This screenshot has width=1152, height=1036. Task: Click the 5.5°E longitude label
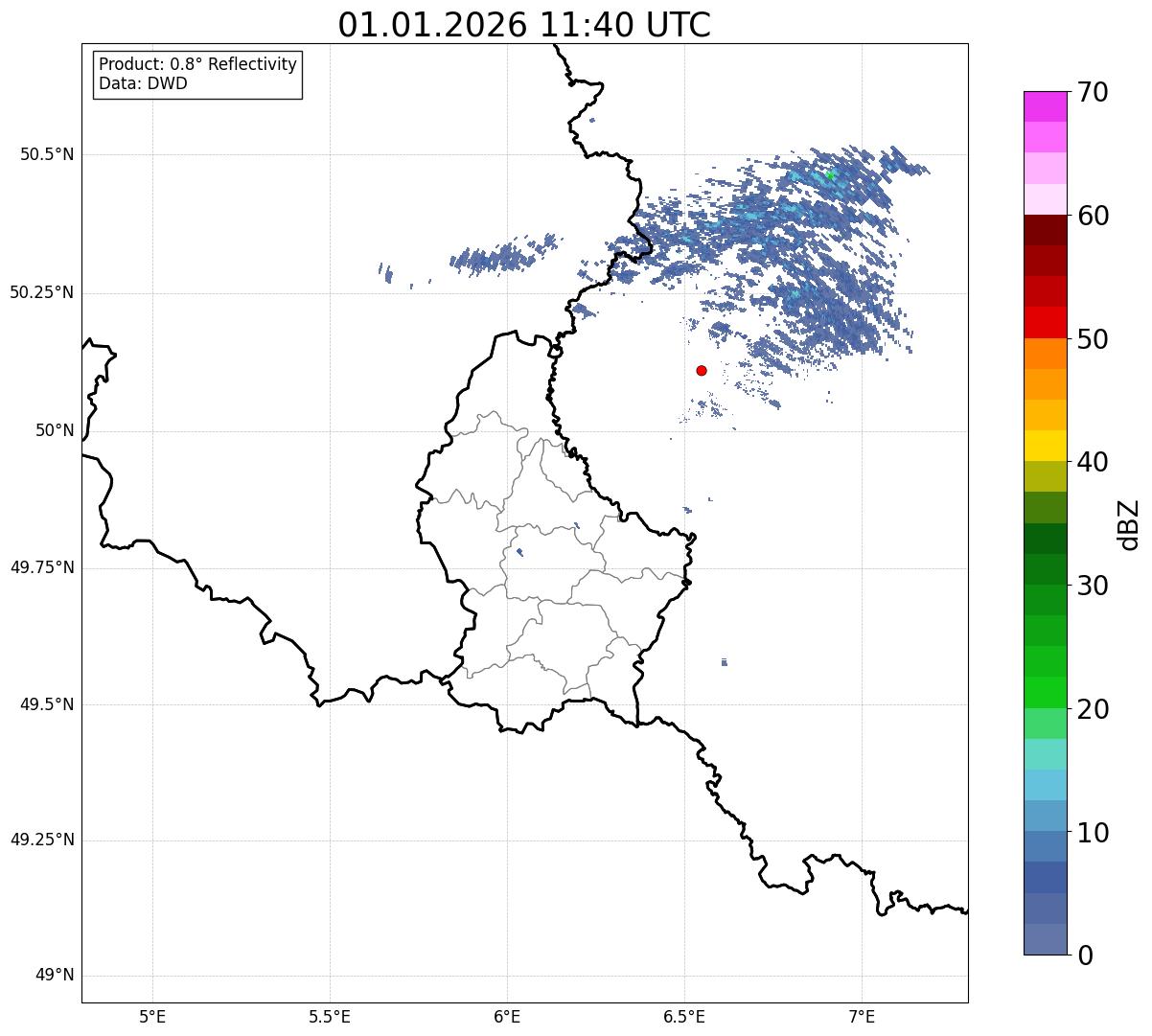click(330, 1016)
